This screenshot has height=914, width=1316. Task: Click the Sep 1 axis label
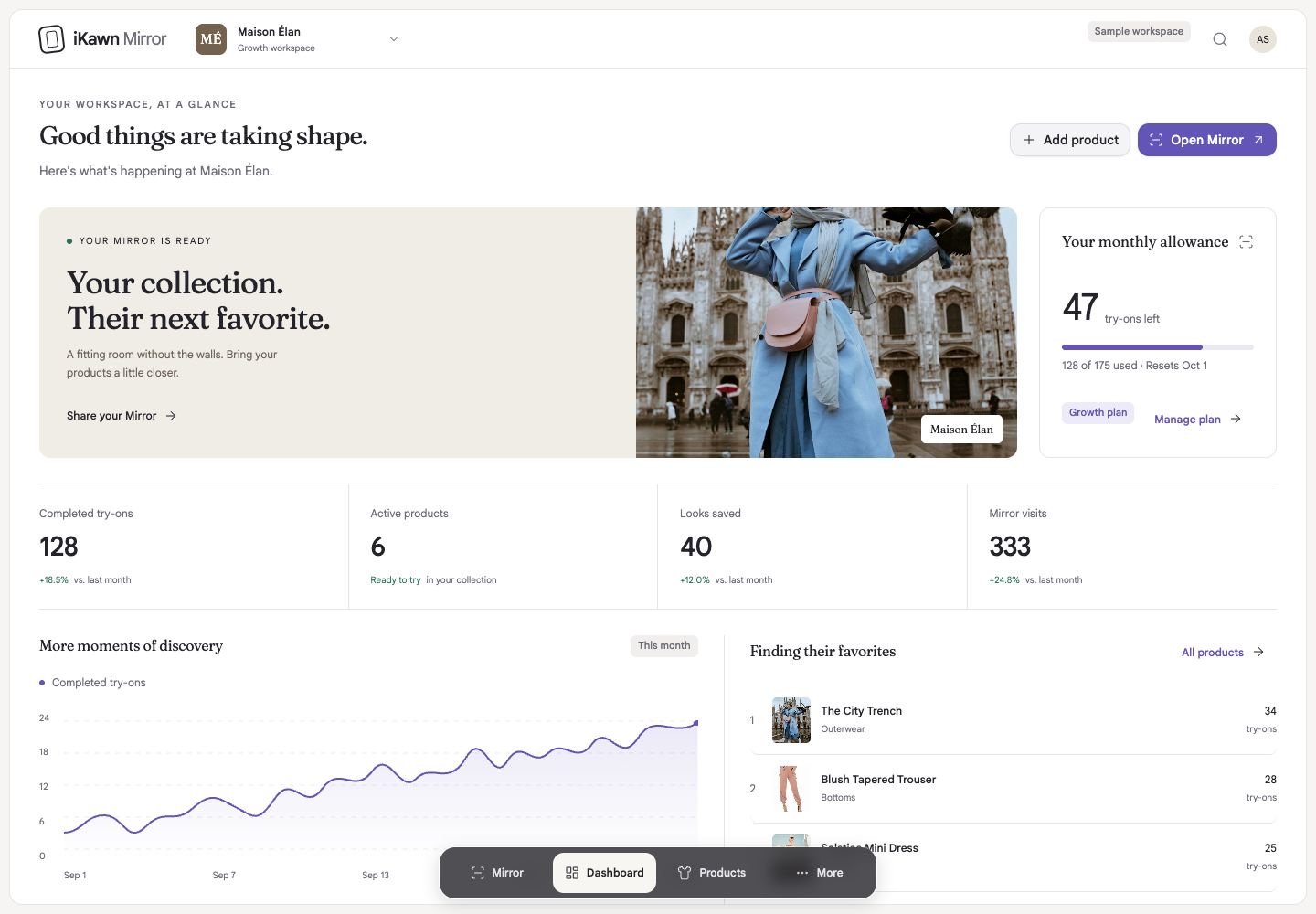click(75, 876)
